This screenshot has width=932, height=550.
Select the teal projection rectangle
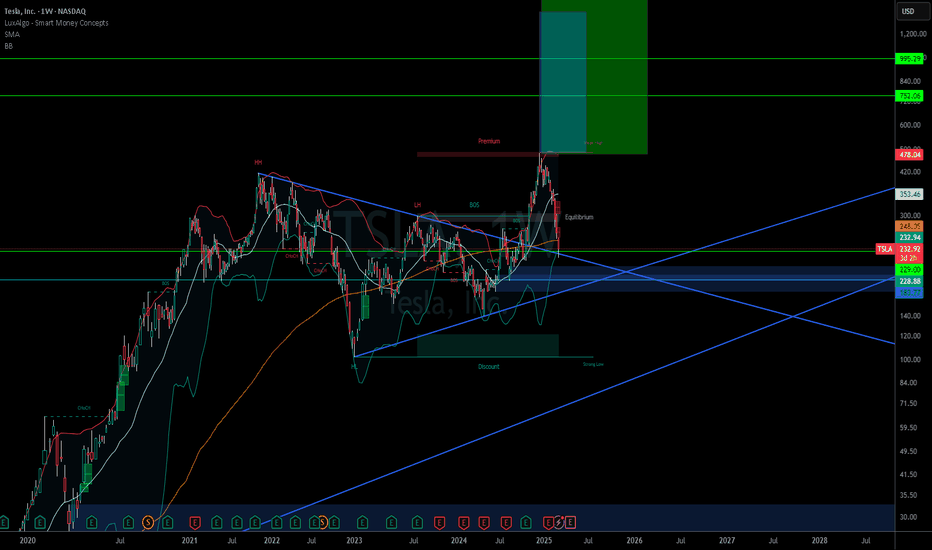tap(562, 83)
